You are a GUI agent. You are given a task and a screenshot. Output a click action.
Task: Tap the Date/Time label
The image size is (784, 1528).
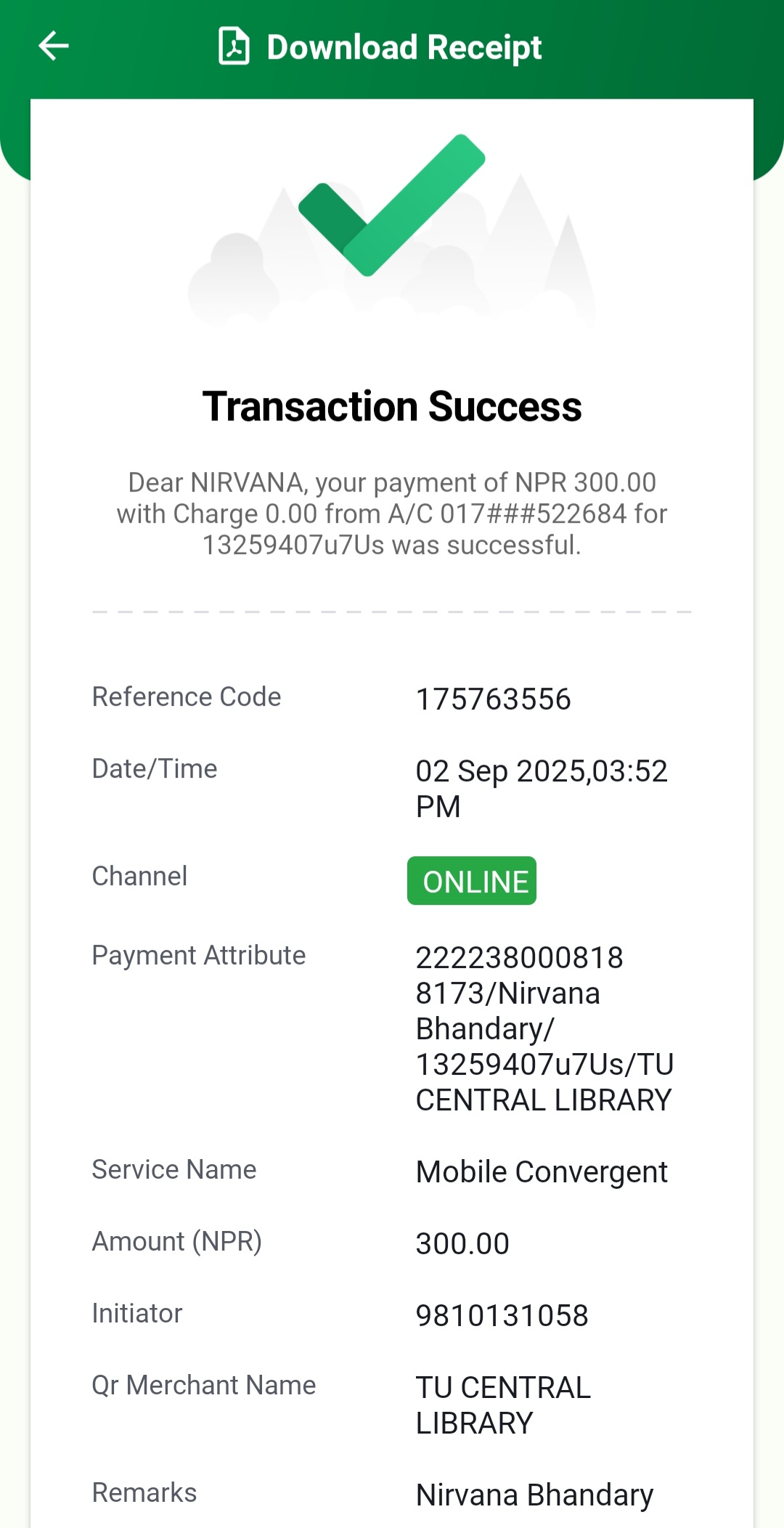coord(155,769)
